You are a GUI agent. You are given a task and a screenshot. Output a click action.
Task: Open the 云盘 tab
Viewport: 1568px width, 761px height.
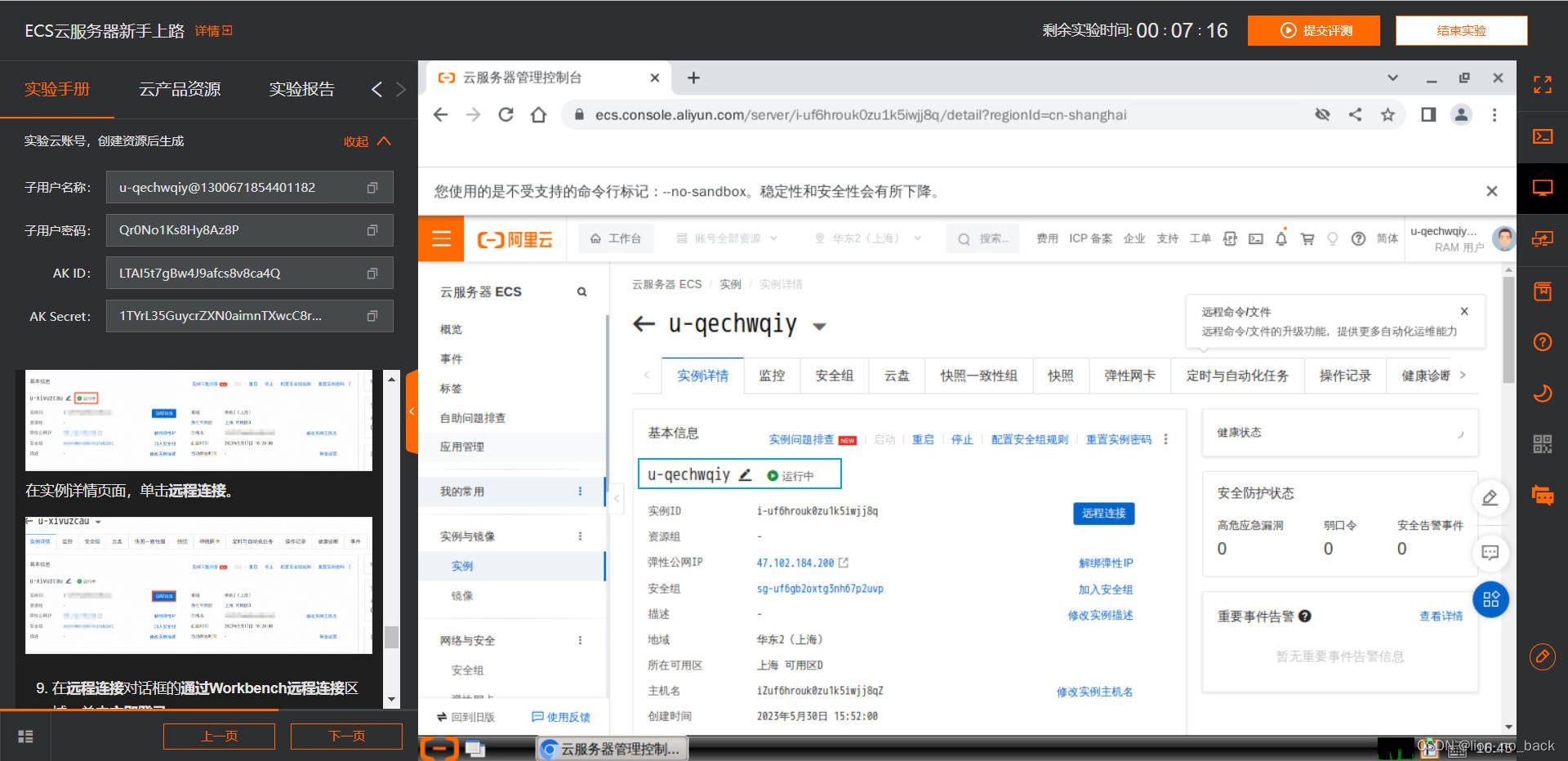[x=897, y=376]
